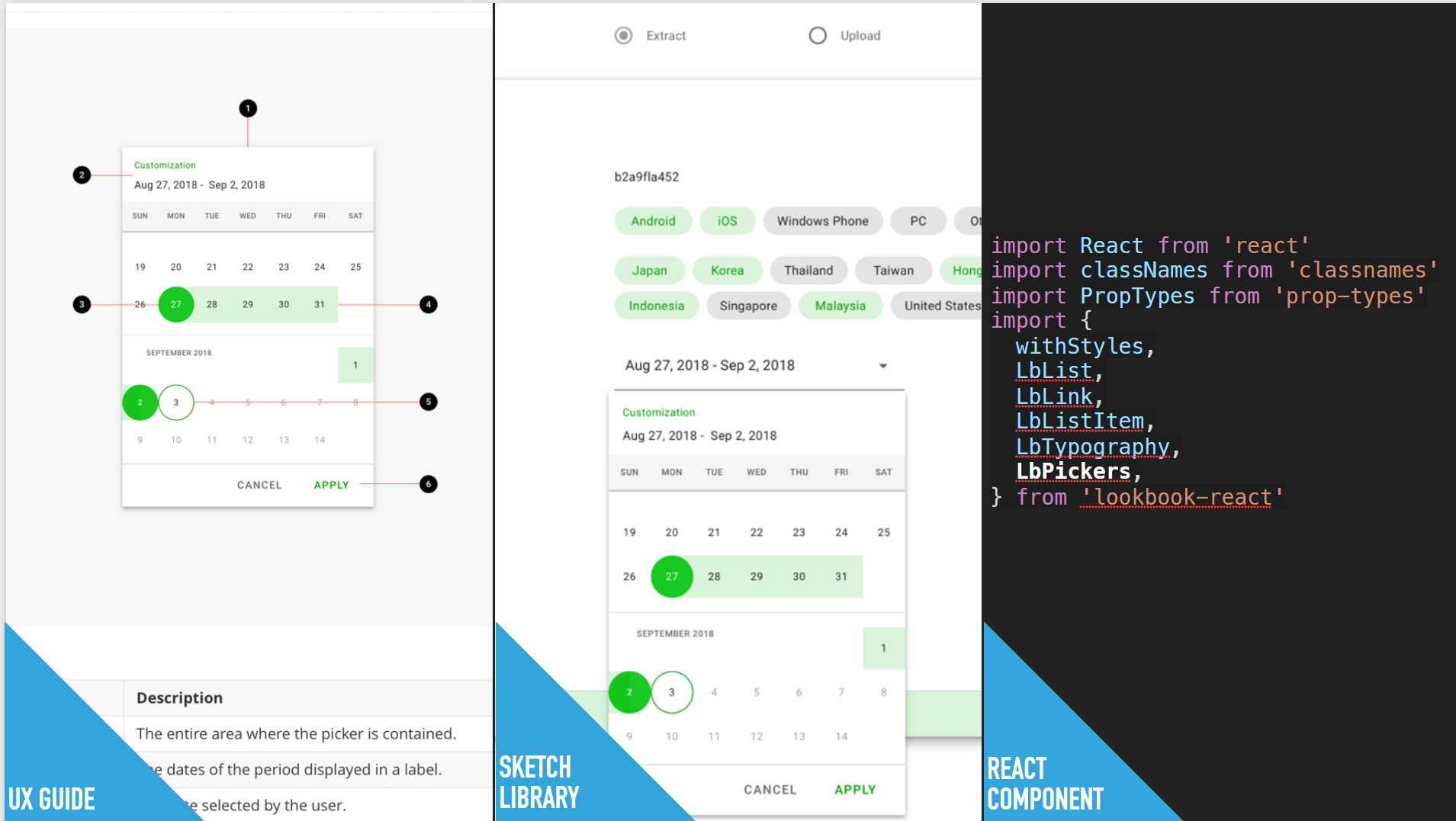Select day 29 in UX Guide calendar

(x=248, y=304)
